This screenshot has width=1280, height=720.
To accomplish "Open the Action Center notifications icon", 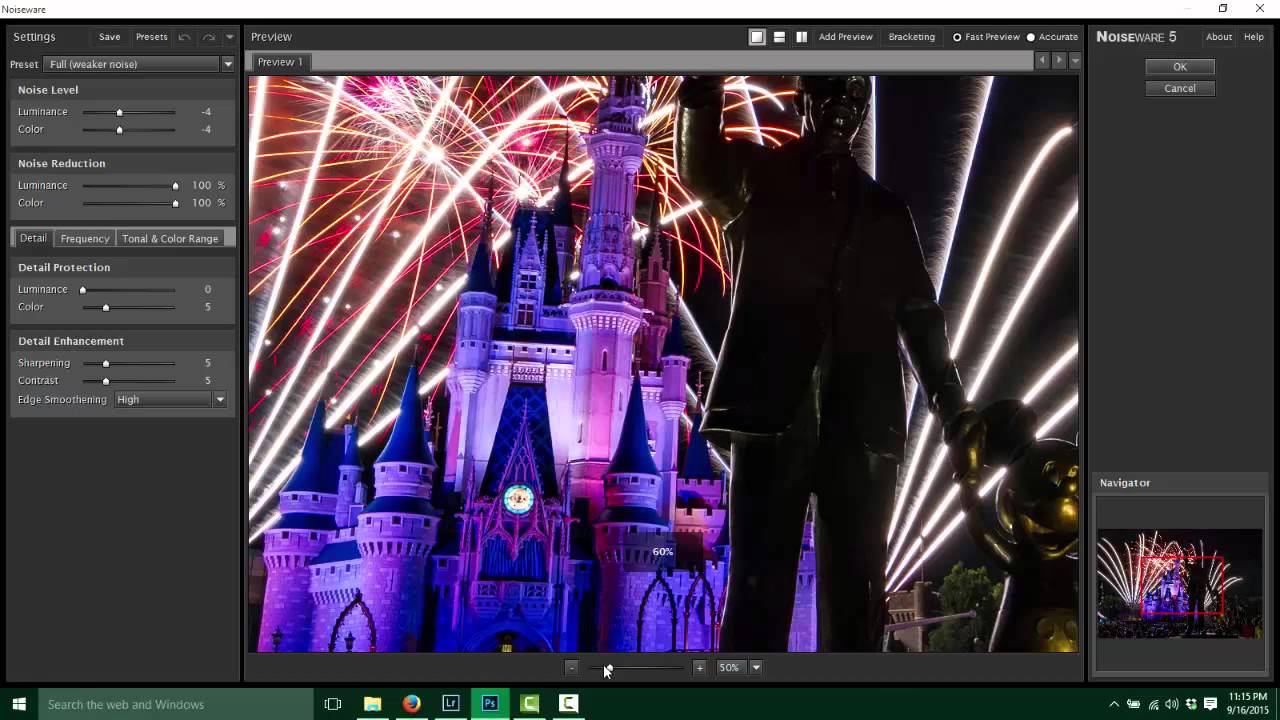I will click(x=1210, y=704).
